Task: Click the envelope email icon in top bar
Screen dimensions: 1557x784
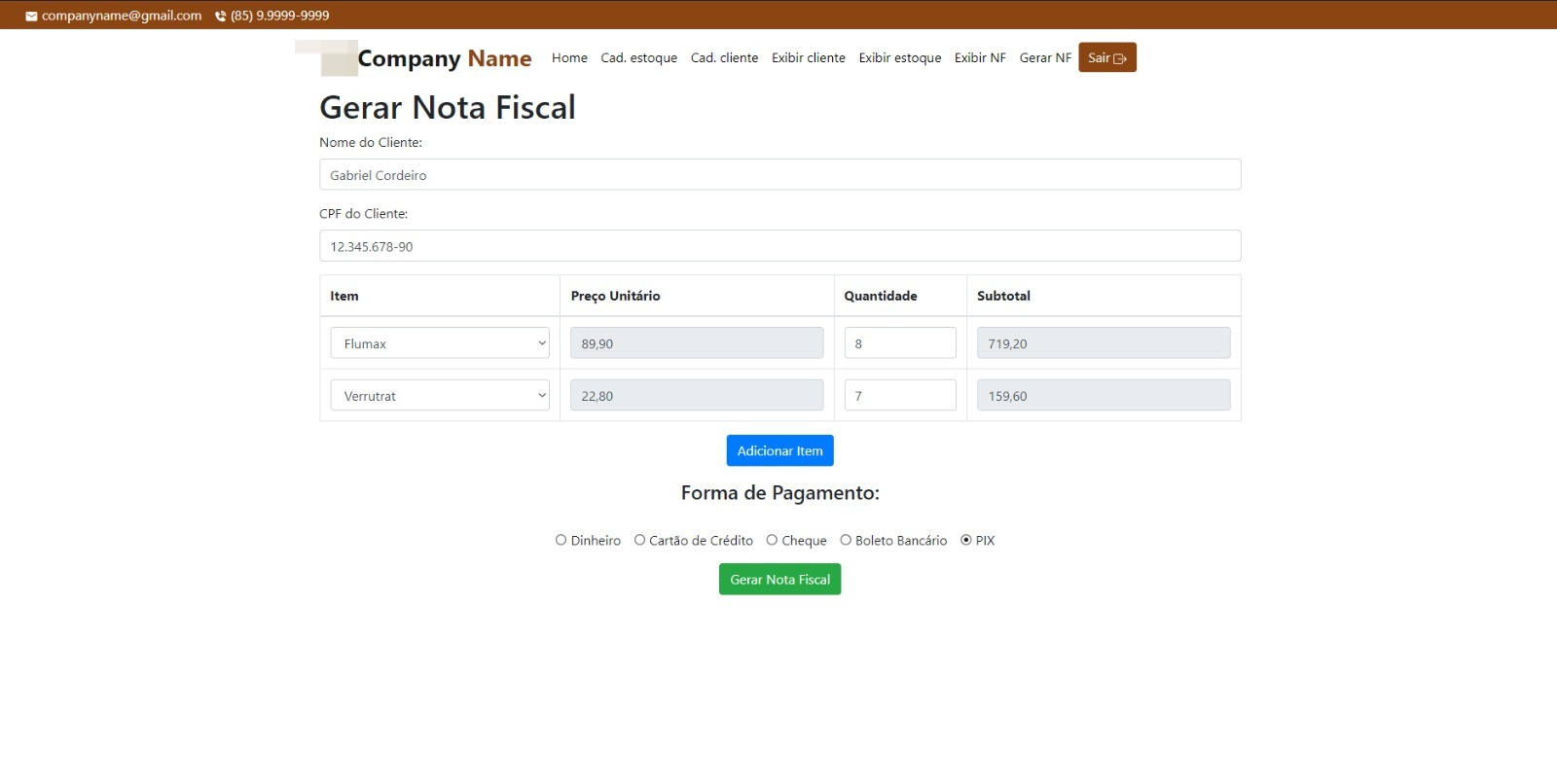Action: [31, 17]
